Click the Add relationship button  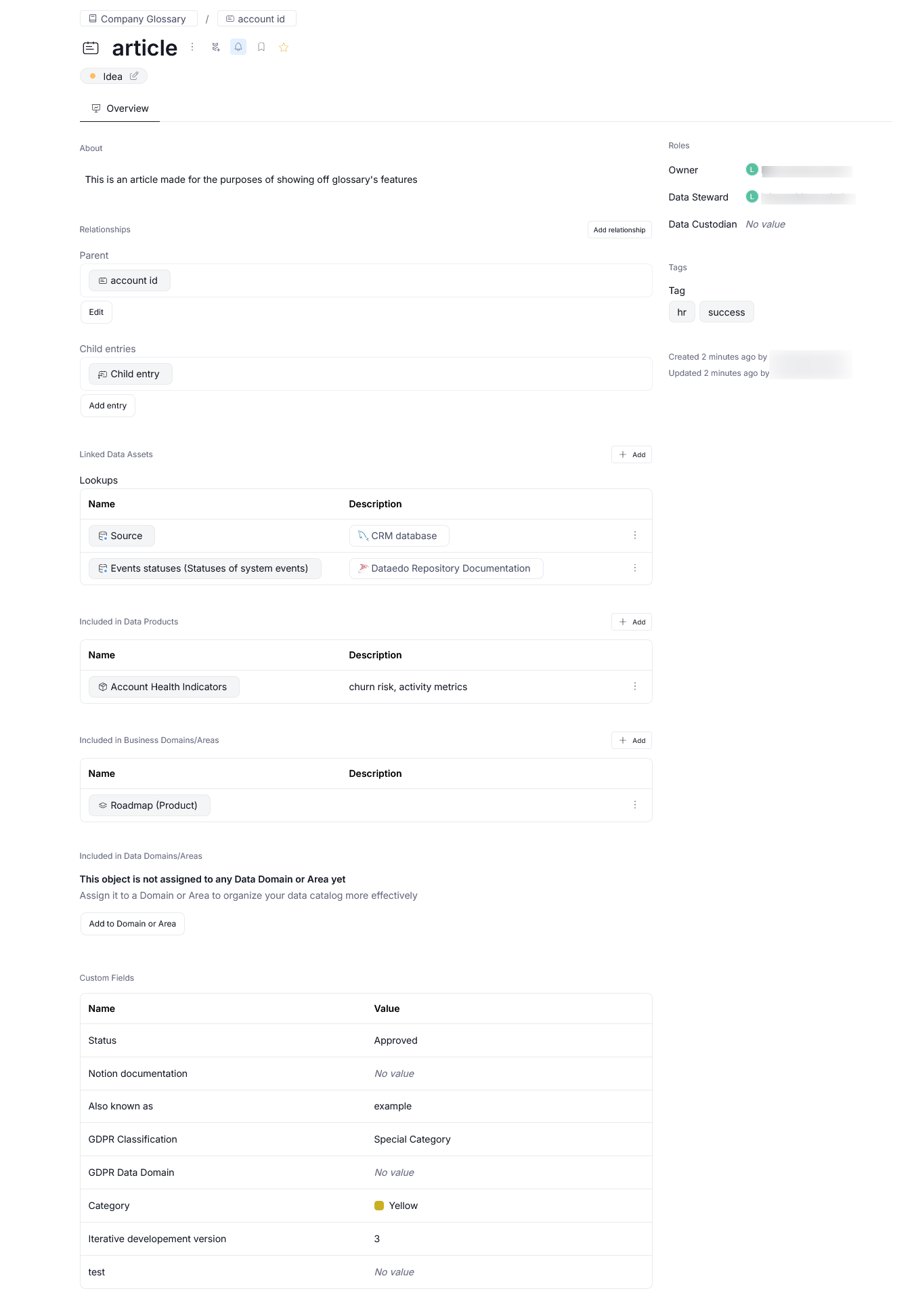619,230
